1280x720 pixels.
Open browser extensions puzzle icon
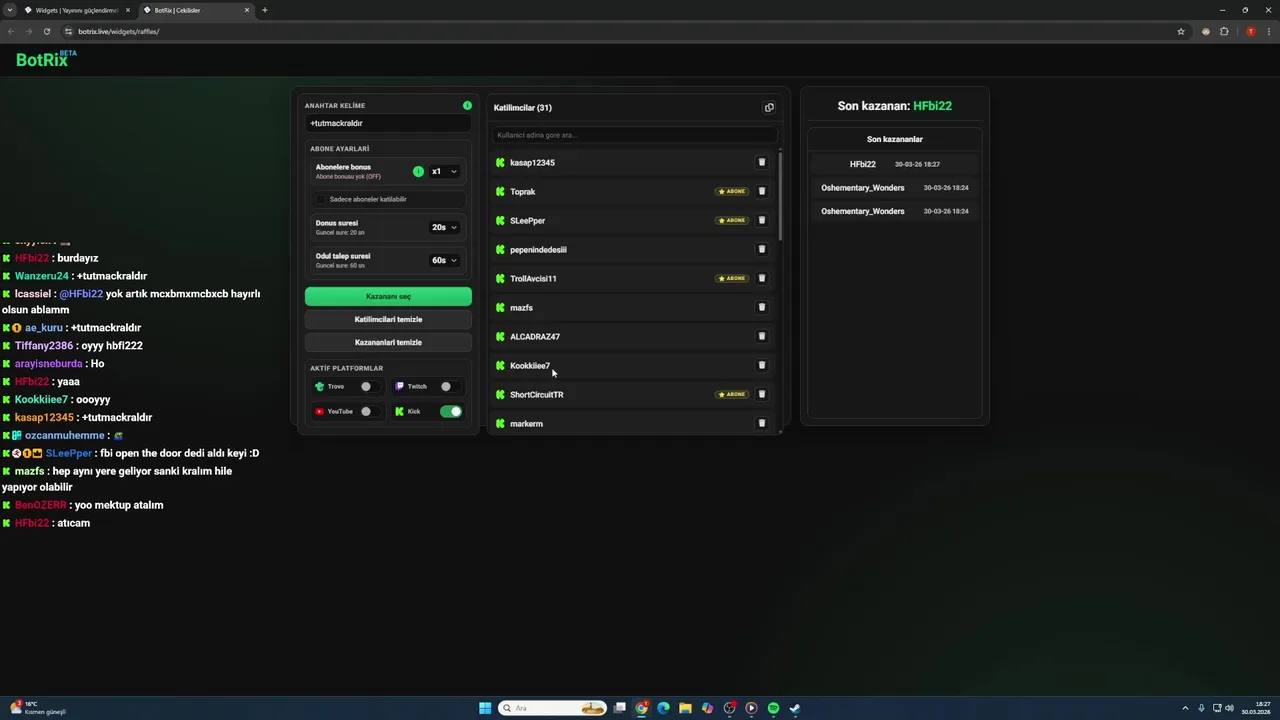[x=1224, y=31]
